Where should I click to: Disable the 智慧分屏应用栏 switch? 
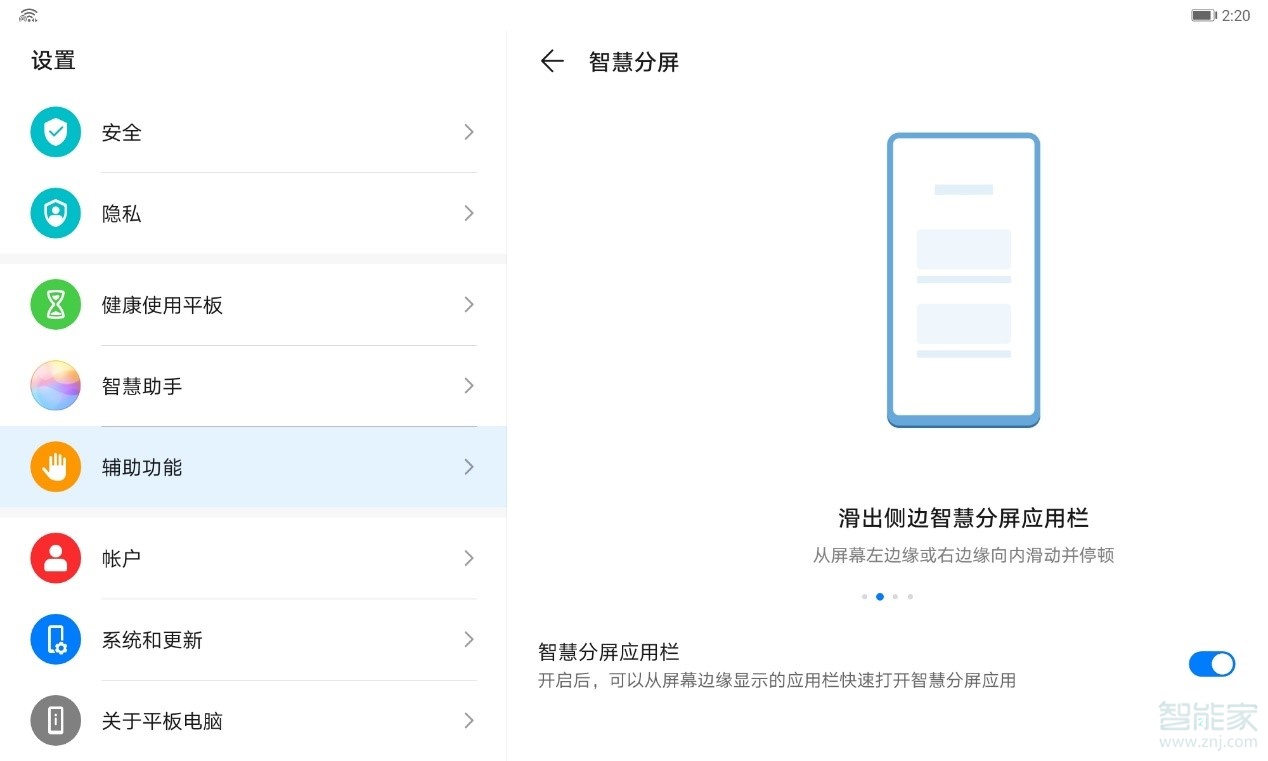click(1211, 663)
